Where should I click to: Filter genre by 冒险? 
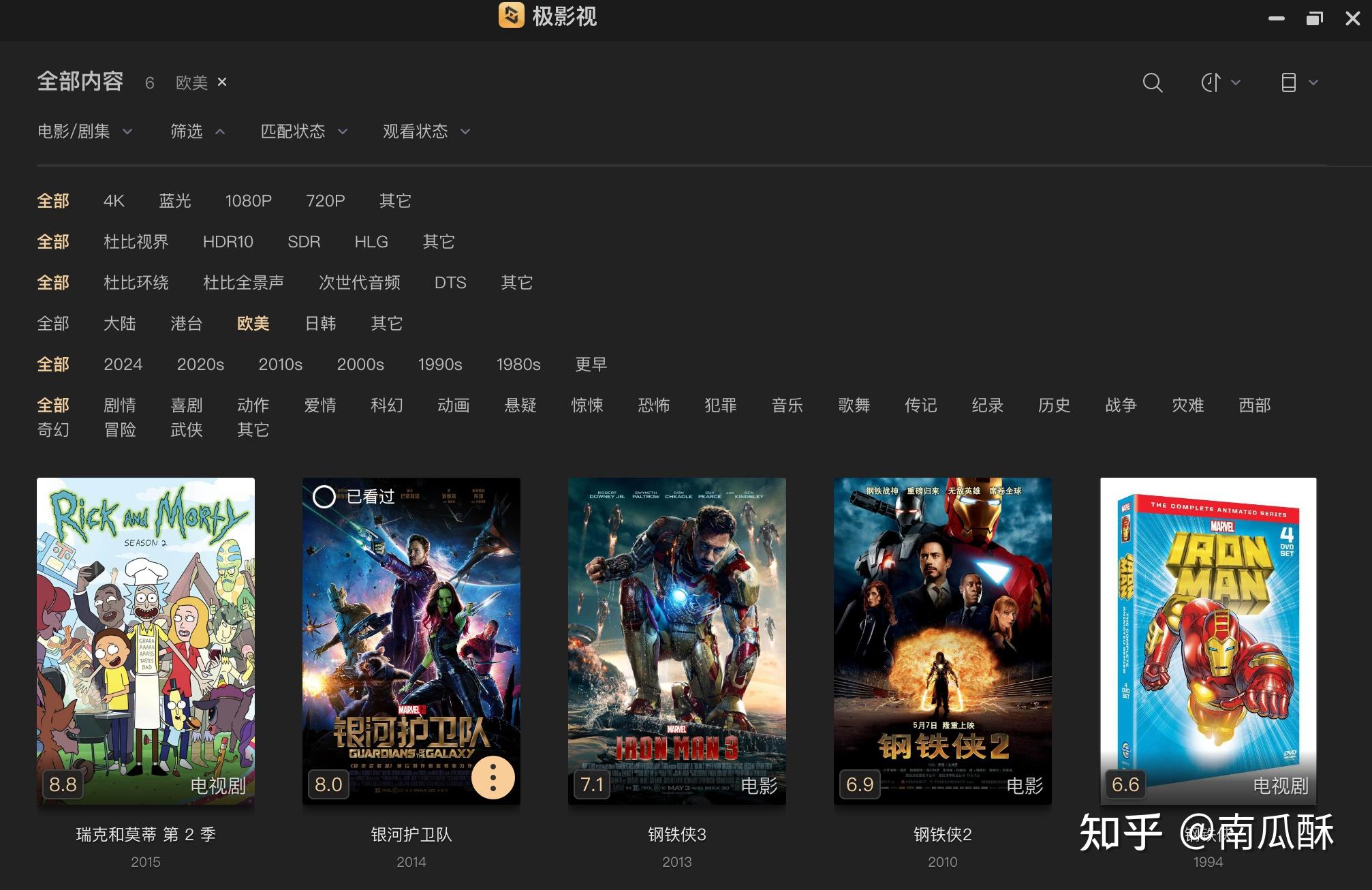(x=120, y=429)
